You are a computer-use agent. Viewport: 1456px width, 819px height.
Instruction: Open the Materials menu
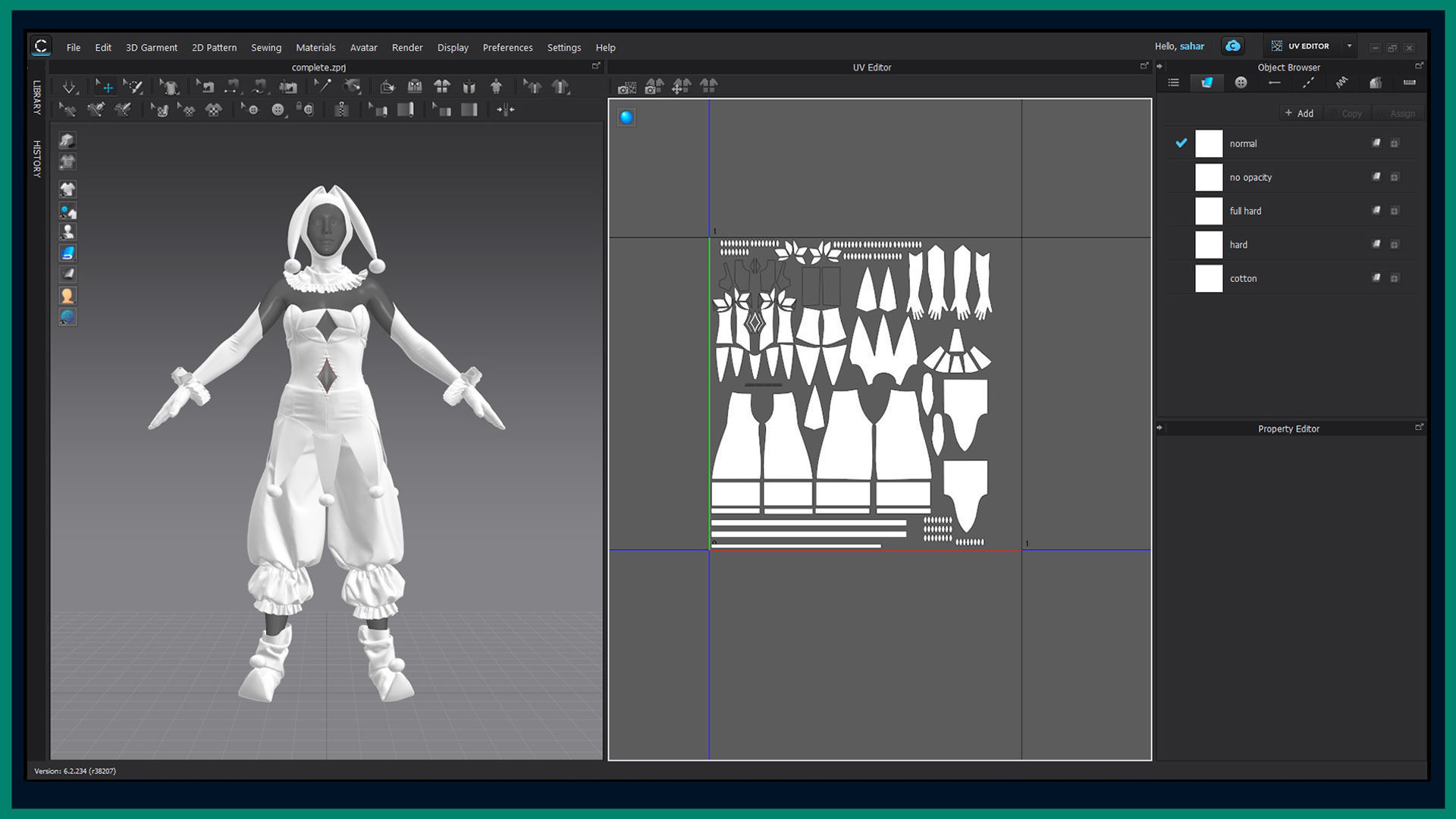315,47
